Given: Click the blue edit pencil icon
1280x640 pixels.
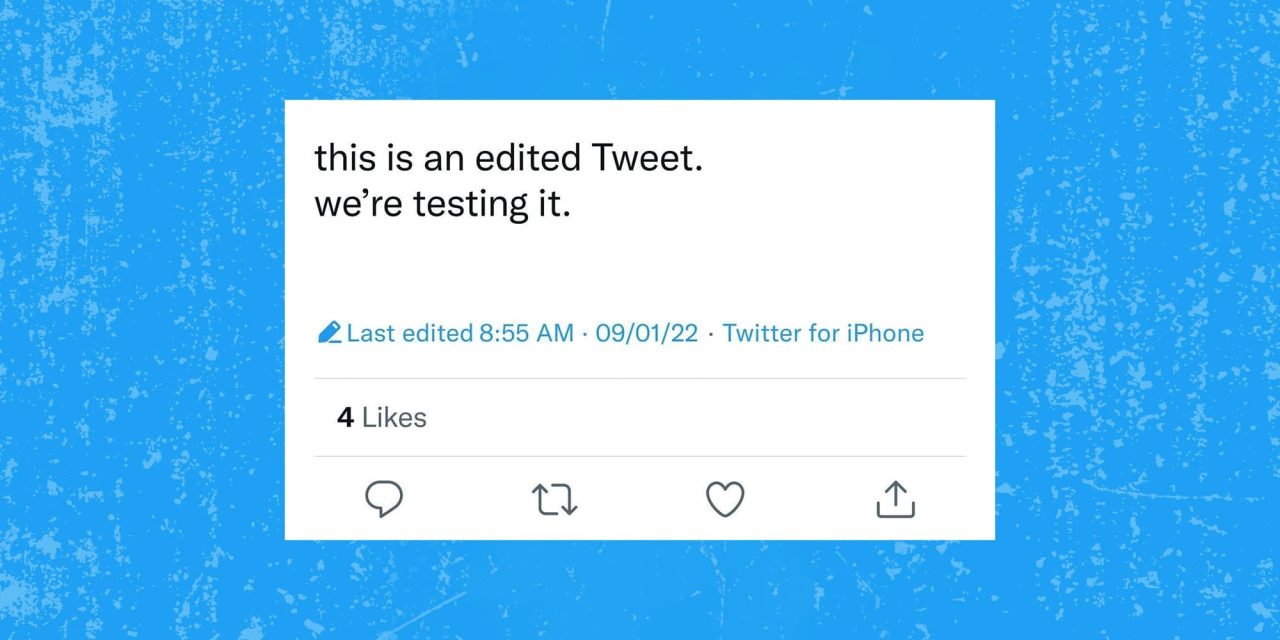Looking at the screenshot, I should tap(329, 332).
